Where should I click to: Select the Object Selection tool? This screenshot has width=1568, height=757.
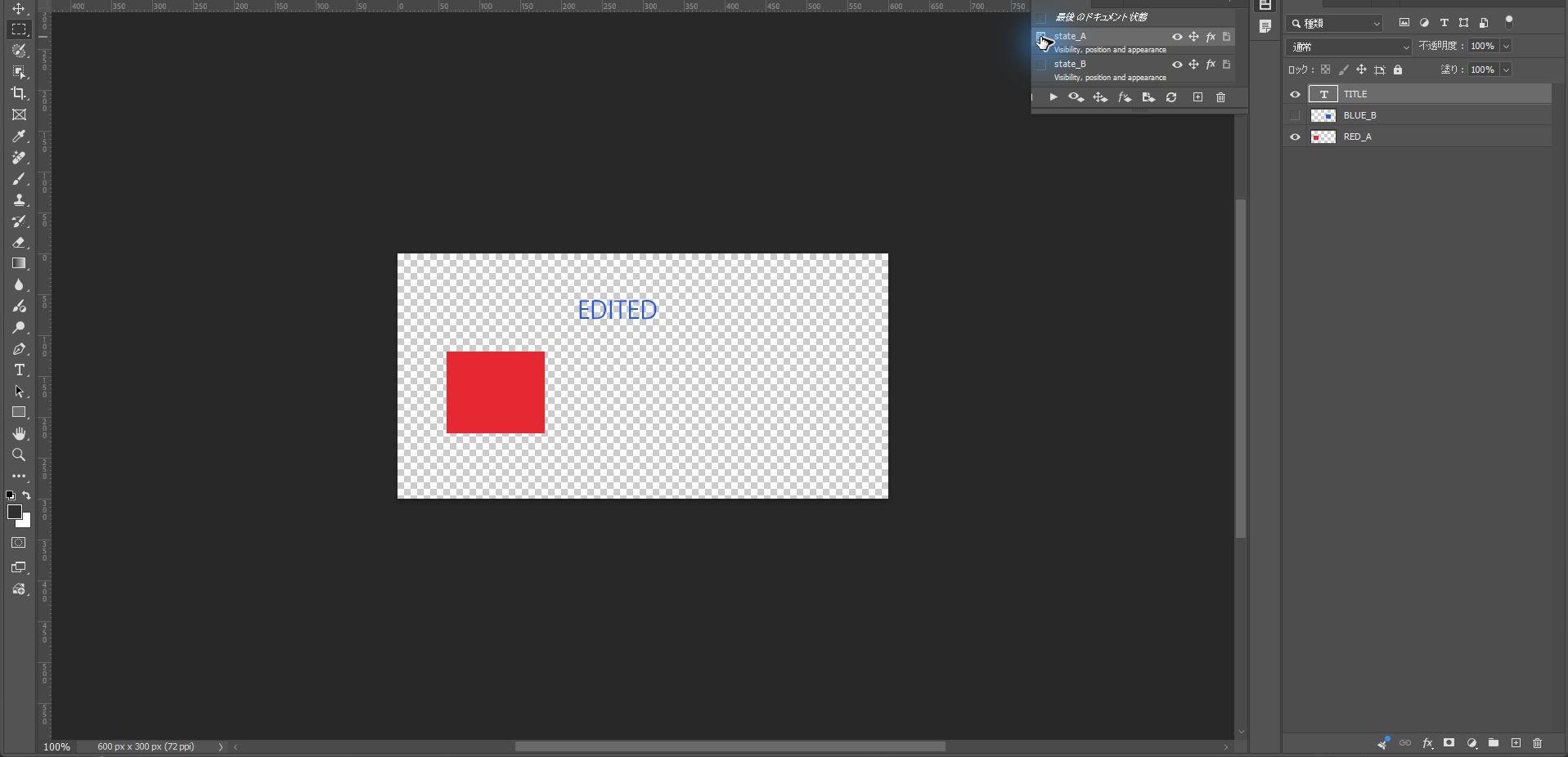click(19, 72)
